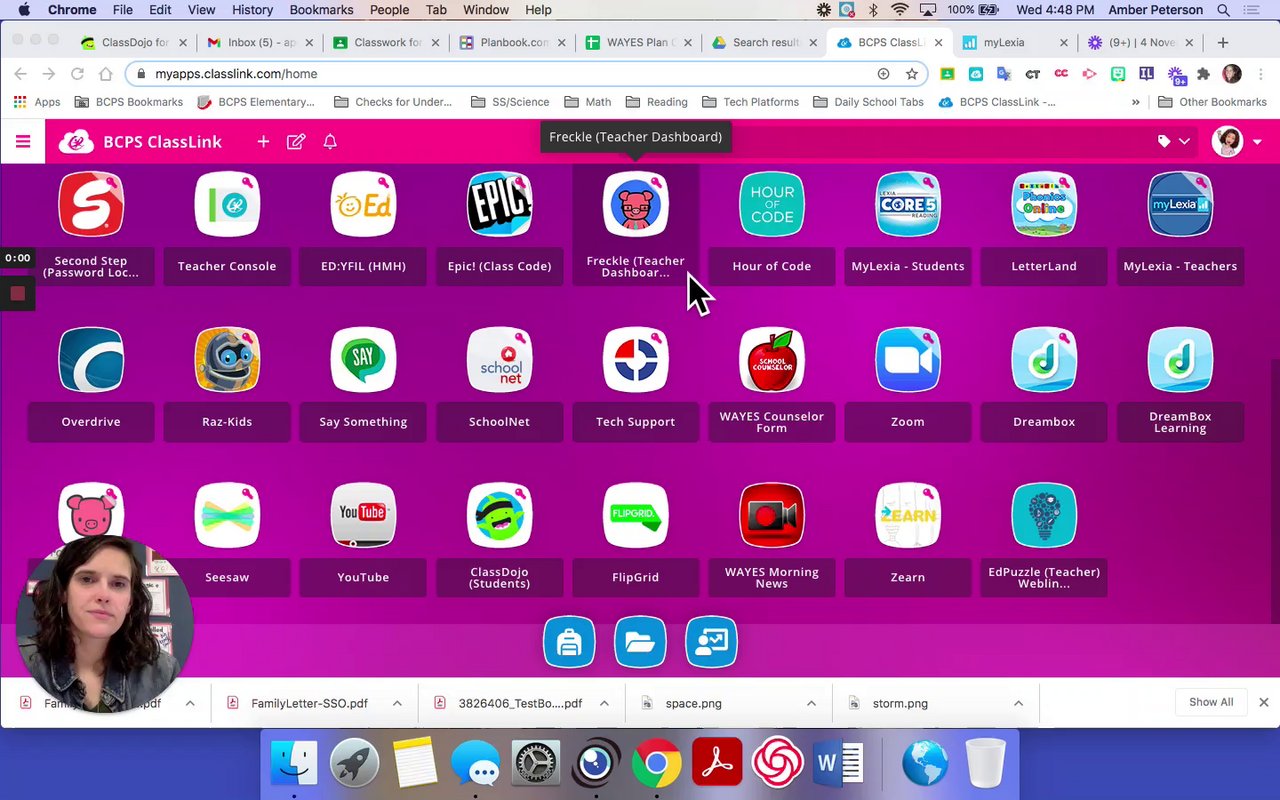Open Chrome Bookmarks menu
The image size is (1280, 800).
[321, 10]
